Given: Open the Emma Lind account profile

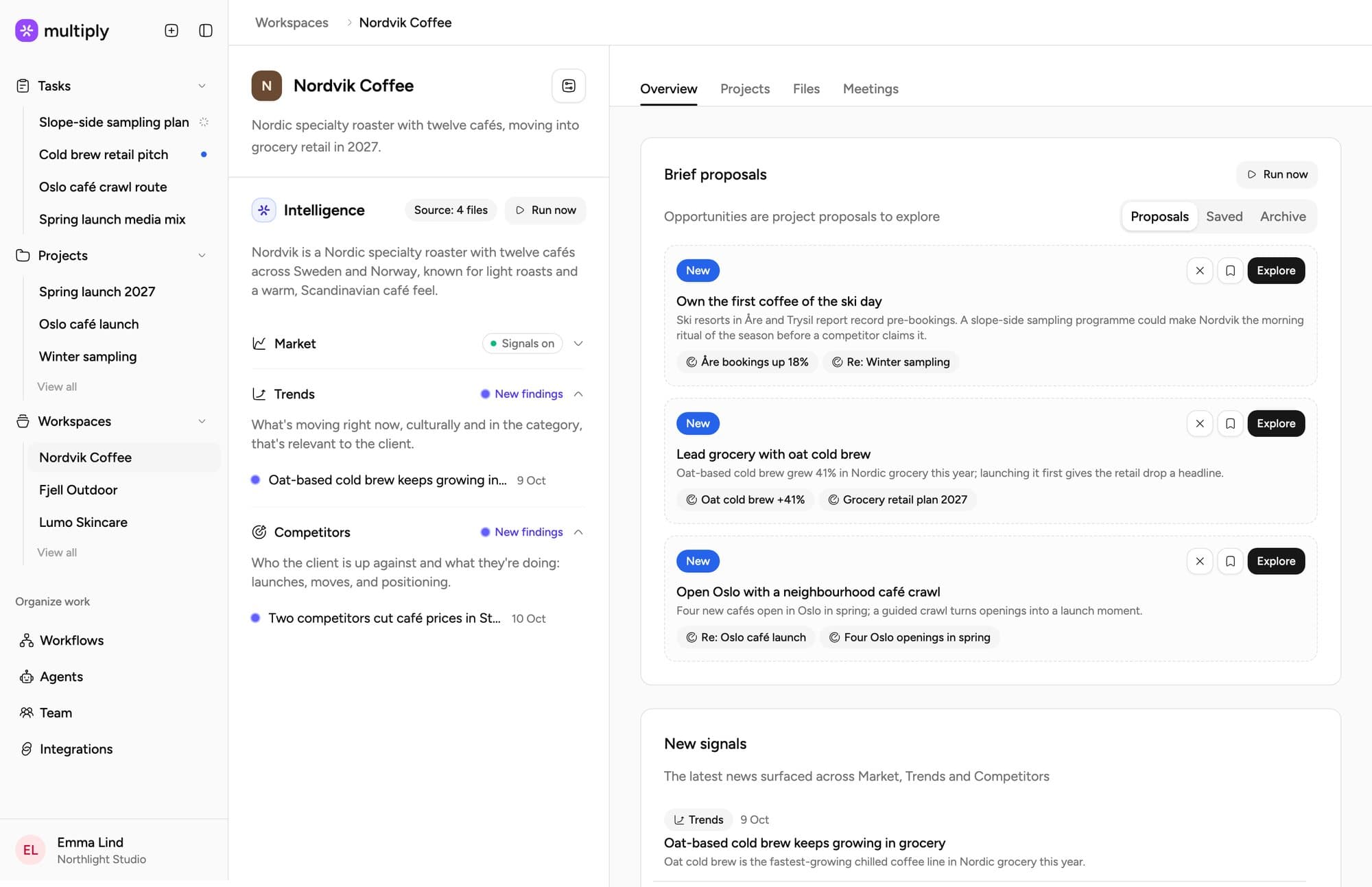Looking at the screenshot, I should (x=81, y=850).
